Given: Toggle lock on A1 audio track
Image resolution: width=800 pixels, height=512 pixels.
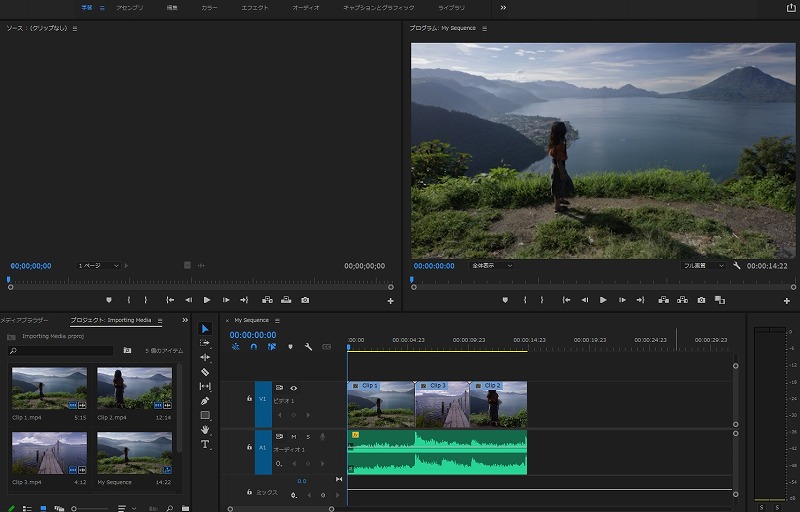Looking at the screenshot, I should (x=249, y=447).
